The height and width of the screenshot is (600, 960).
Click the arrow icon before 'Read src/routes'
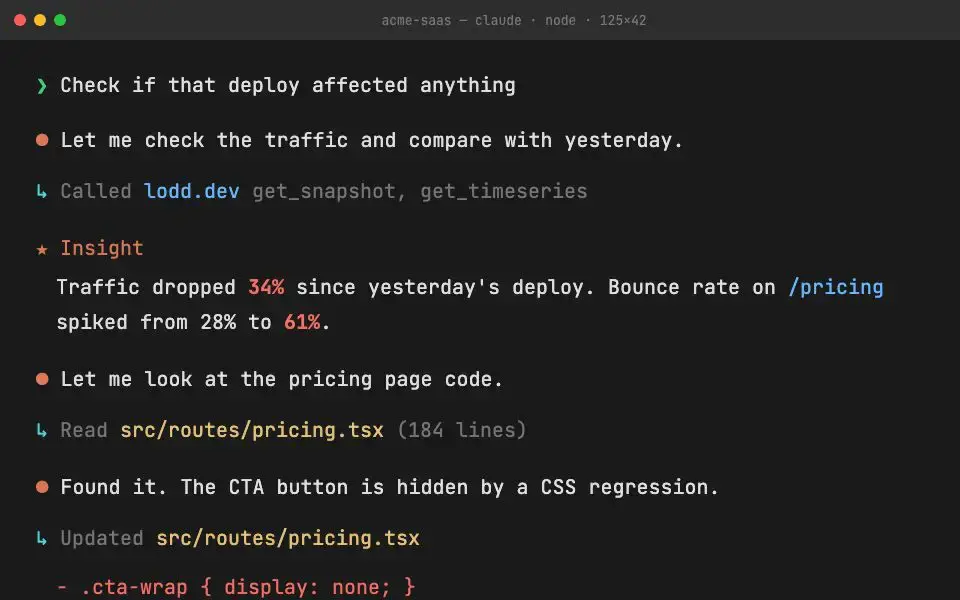point(42,430)
